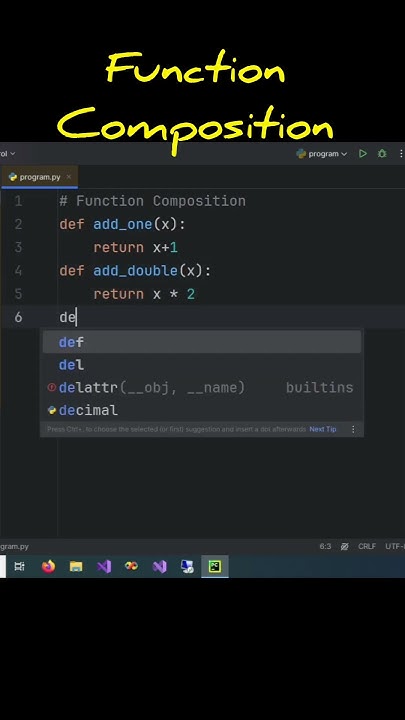Switch to PyCharm on the taskbar

[x=215, y=567]
